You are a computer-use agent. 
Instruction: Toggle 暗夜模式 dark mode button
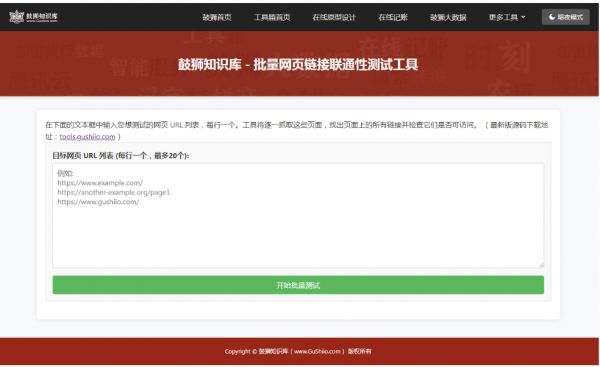pos(566,17)
